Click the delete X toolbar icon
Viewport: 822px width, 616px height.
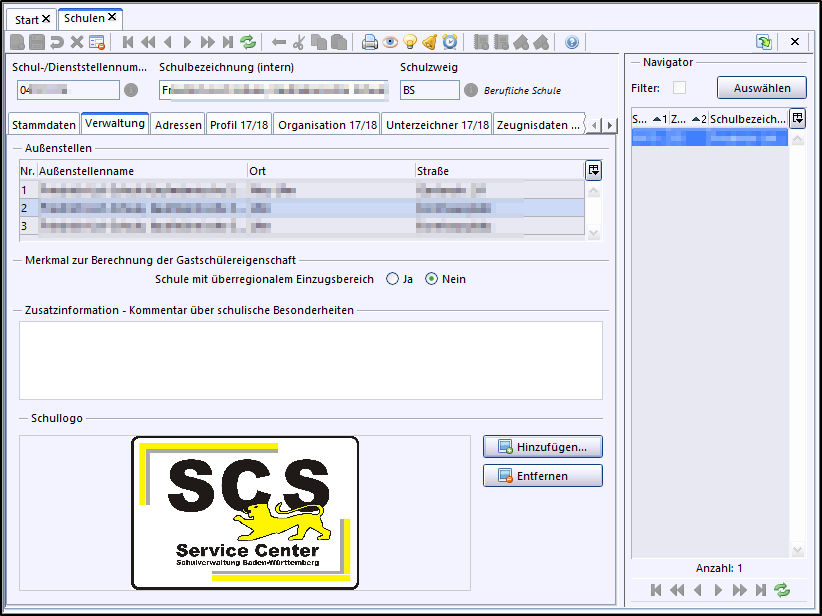click(x=77, y=42)
